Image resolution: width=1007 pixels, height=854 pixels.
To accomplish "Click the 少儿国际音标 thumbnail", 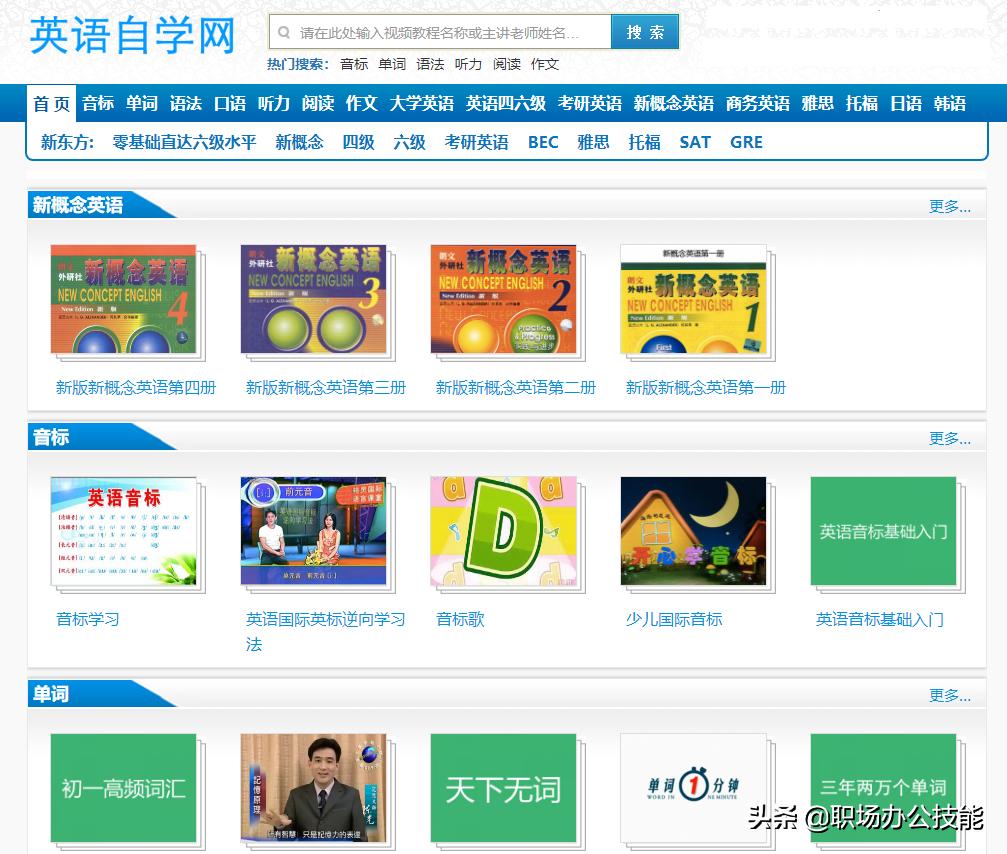I will coord(693,533).
